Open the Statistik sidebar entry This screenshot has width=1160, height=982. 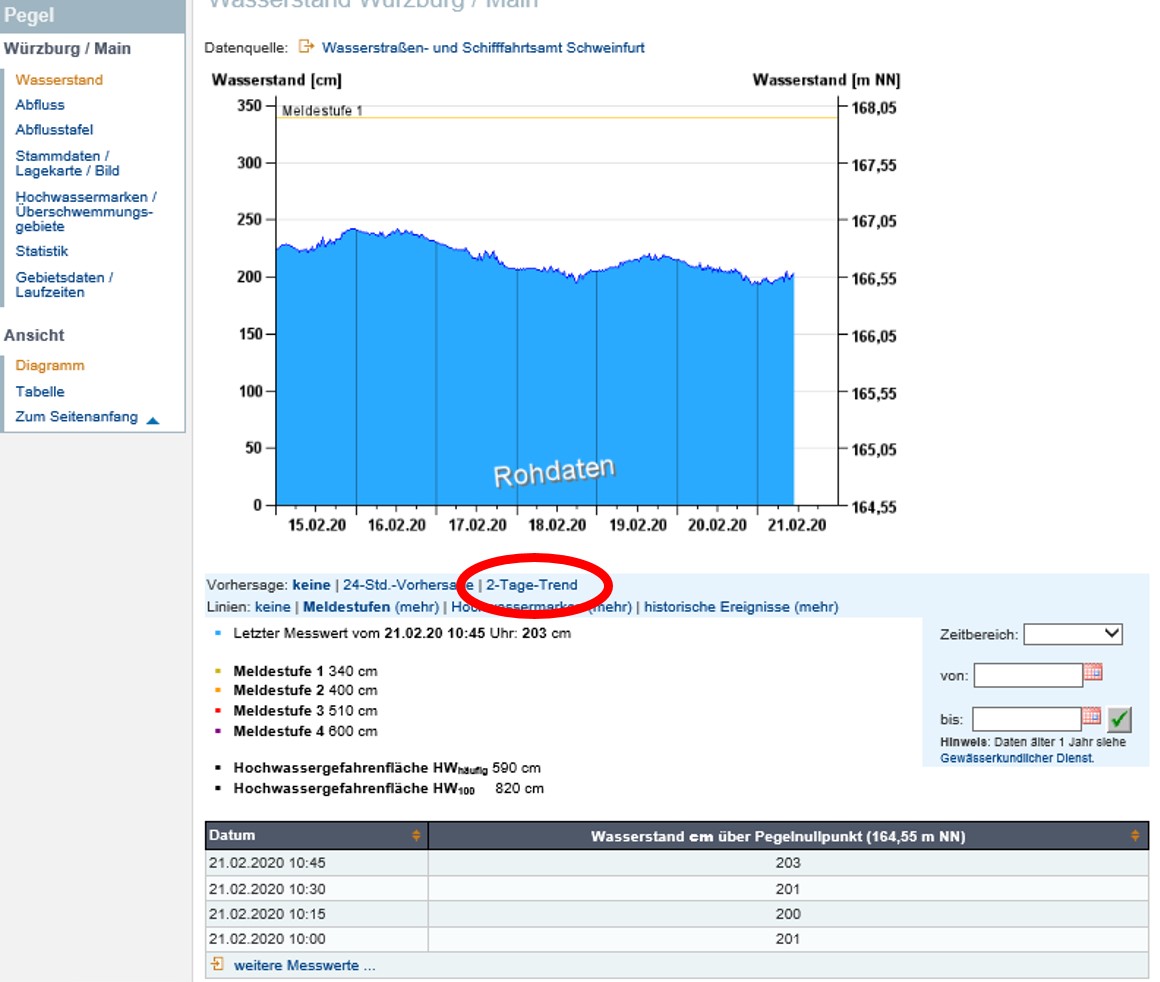pos(41,251)
